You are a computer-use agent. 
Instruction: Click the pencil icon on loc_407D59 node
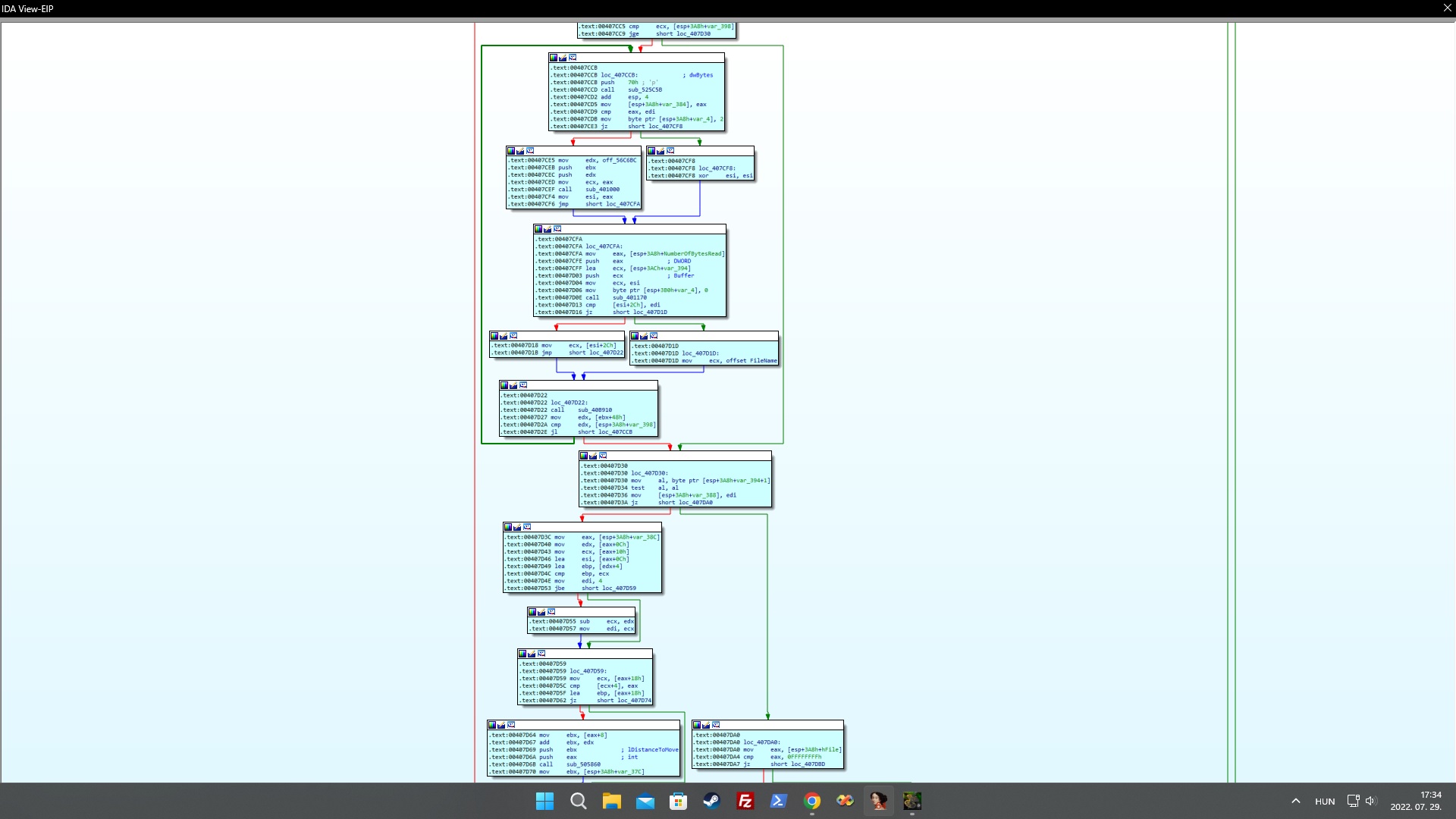coord(532,654)
